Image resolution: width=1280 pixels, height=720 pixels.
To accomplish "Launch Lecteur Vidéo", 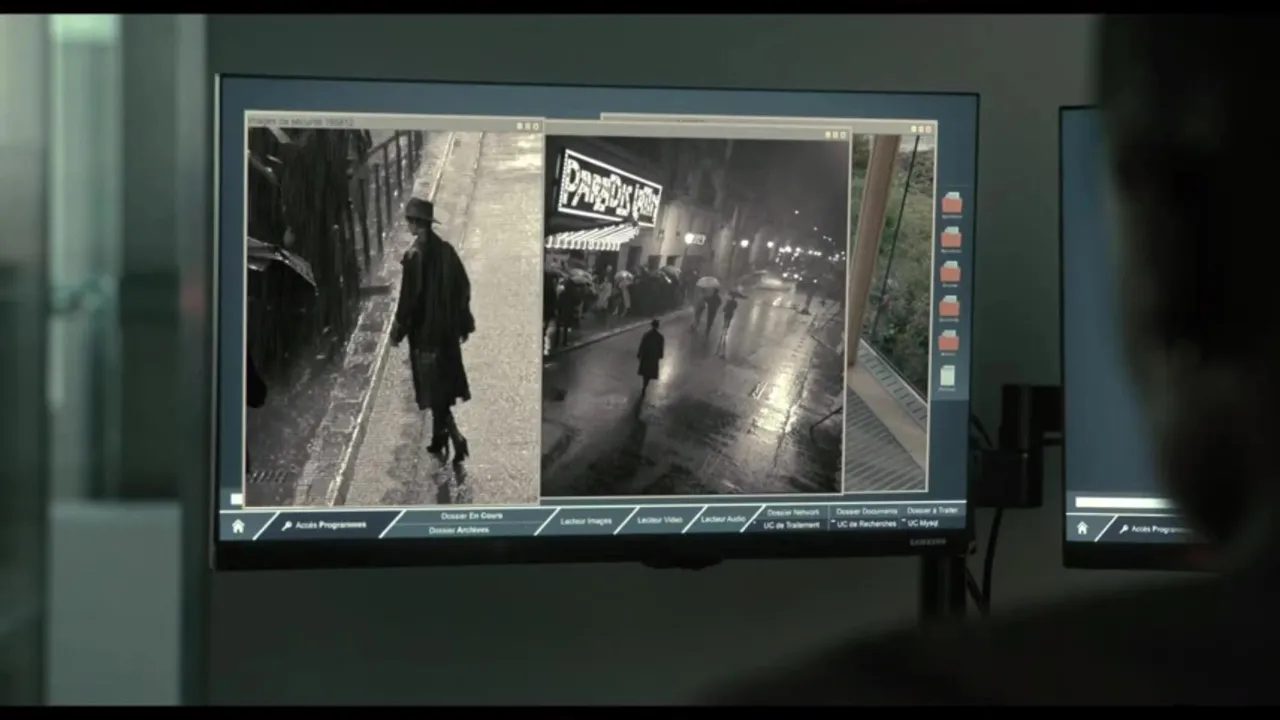I will (x=660, y=520).
